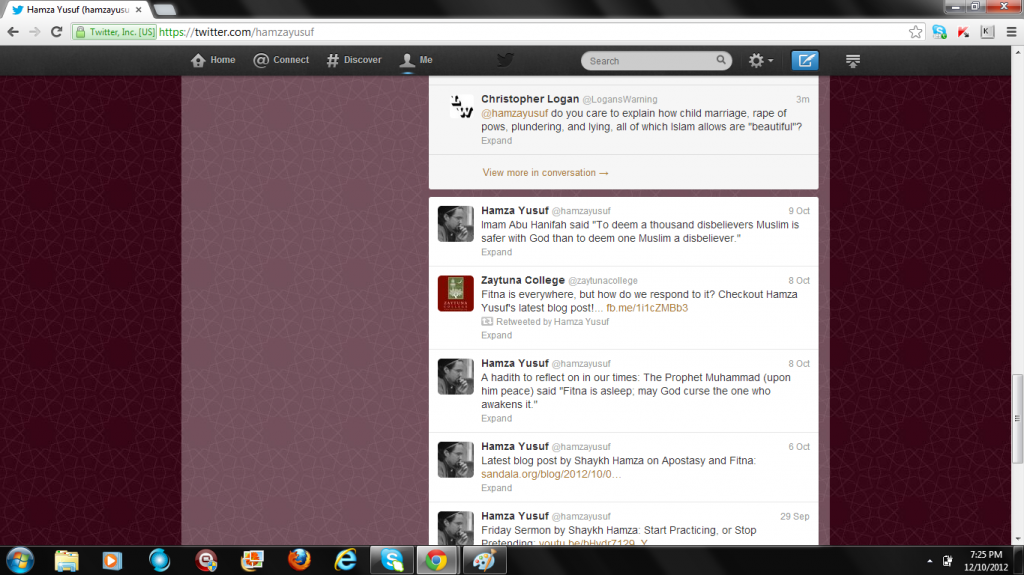
Task: Compose a new tweet
Action: [x=805, y=60]
